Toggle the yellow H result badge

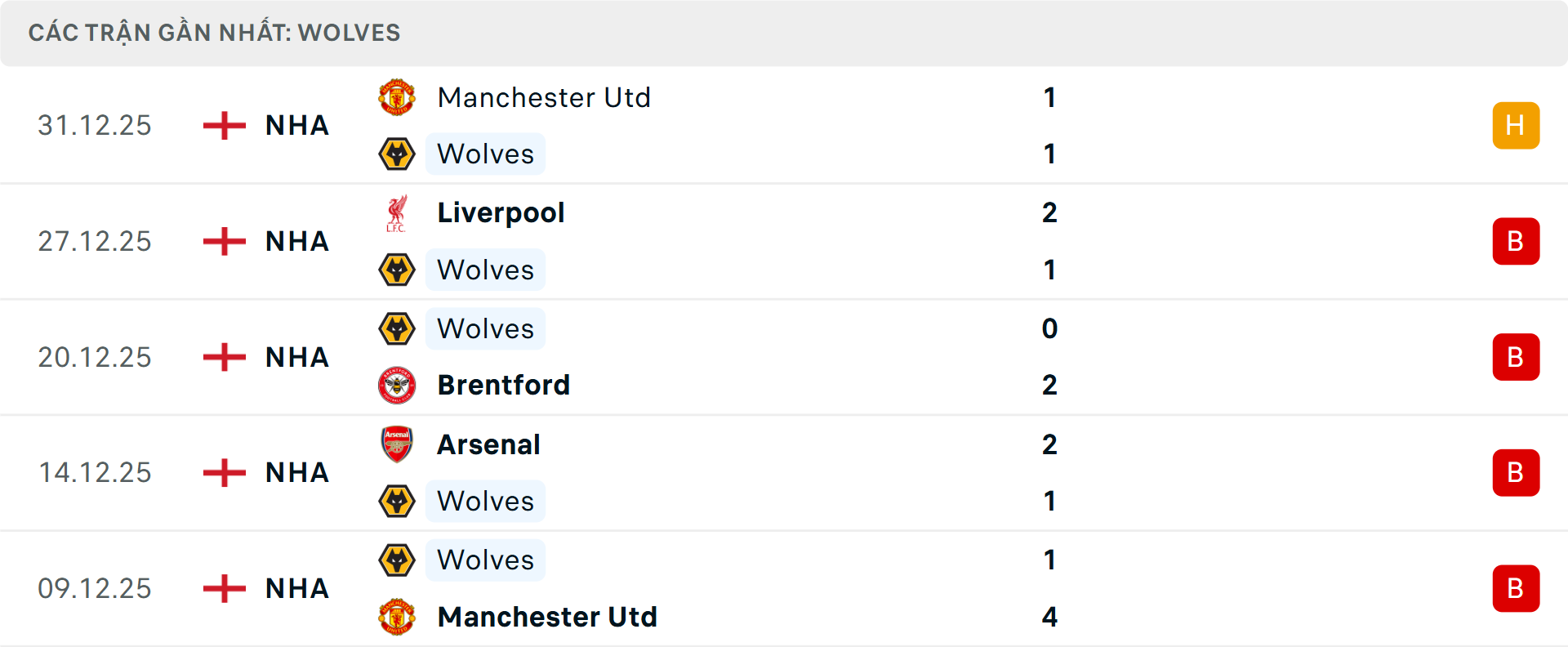coord(1517,125)
